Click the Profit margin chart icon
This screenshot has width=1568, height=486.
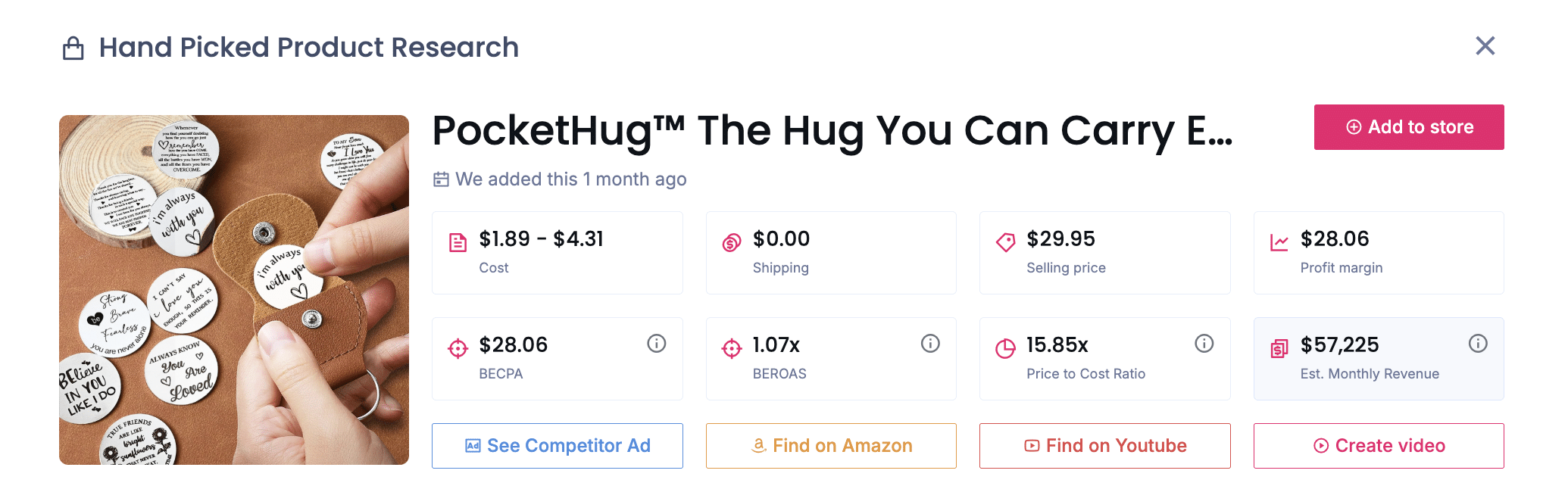tap(1279, 243)
